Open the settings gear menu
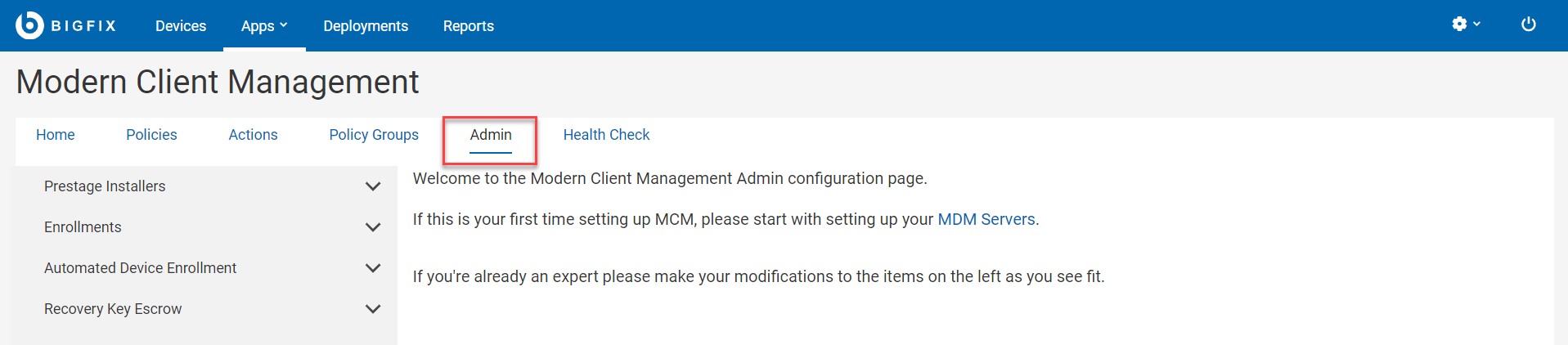The height and width of the screenshot is (345, 1568). pyautogui.click(x=1465, y=25)
